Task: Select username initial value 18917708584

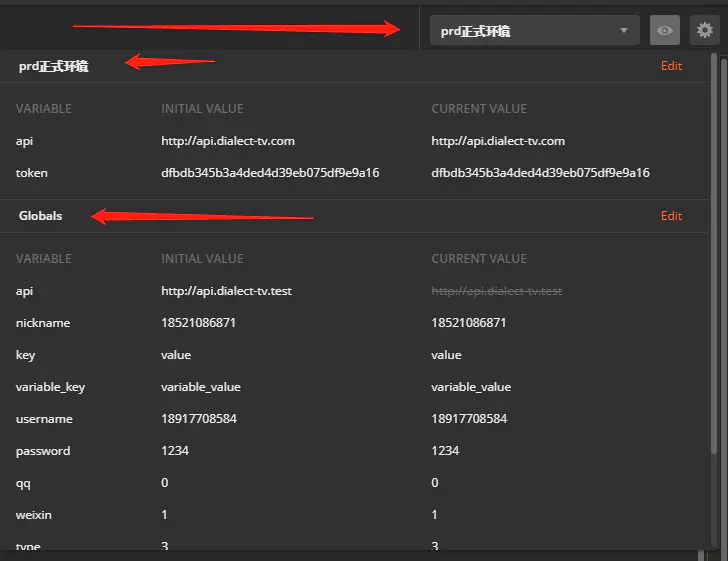Action: tap(199, 419)
